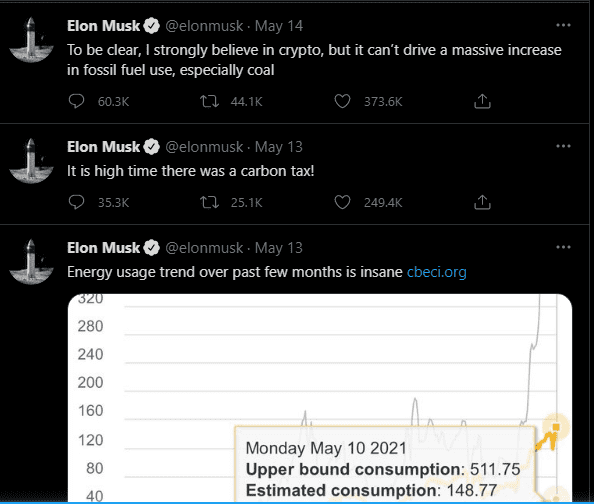Like the carbon tax tweet
The height and width of the screenshot is (504, 594).
342,202
